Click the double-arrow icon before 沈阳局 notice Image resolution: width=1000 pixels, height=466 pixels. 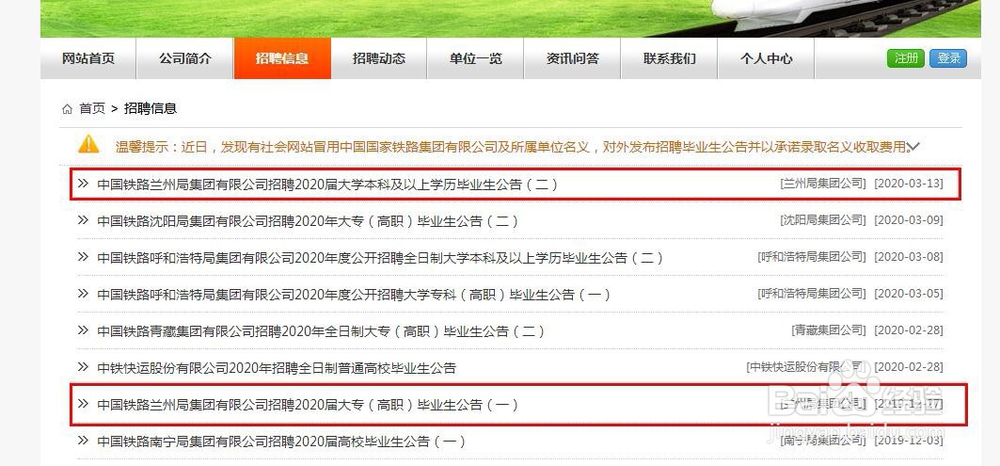tap(83, 221)
